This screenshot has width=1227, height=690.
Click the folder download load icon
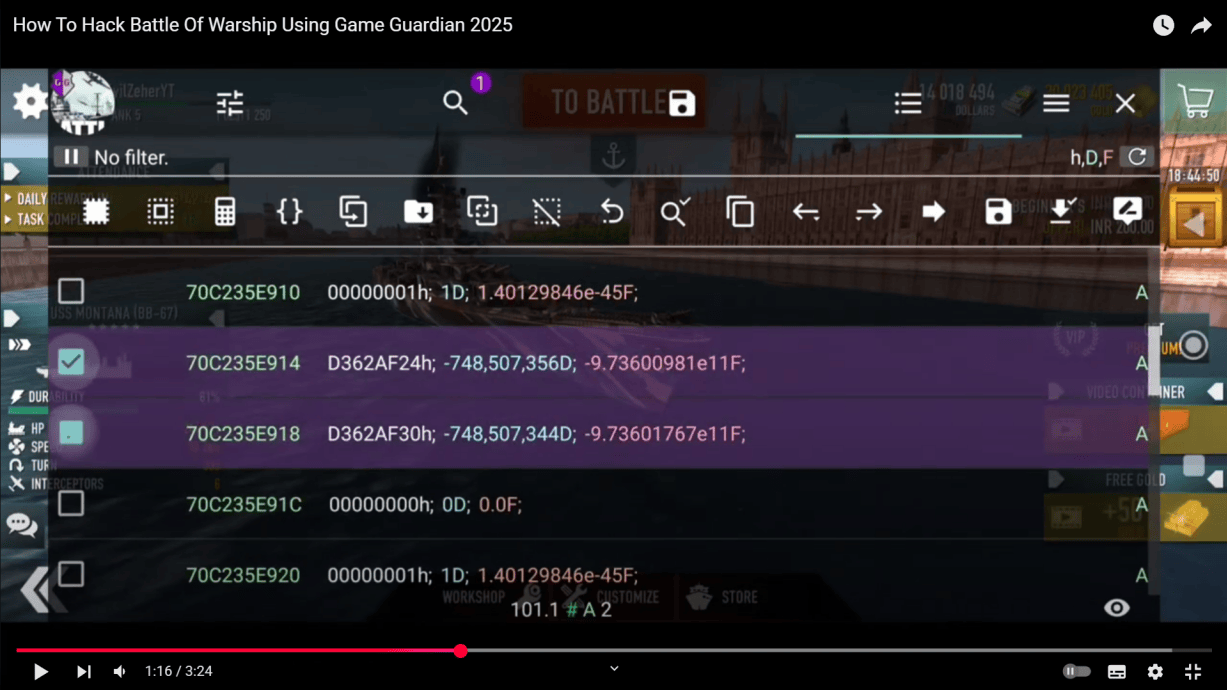pyautogui.click(x=418, y=212)
